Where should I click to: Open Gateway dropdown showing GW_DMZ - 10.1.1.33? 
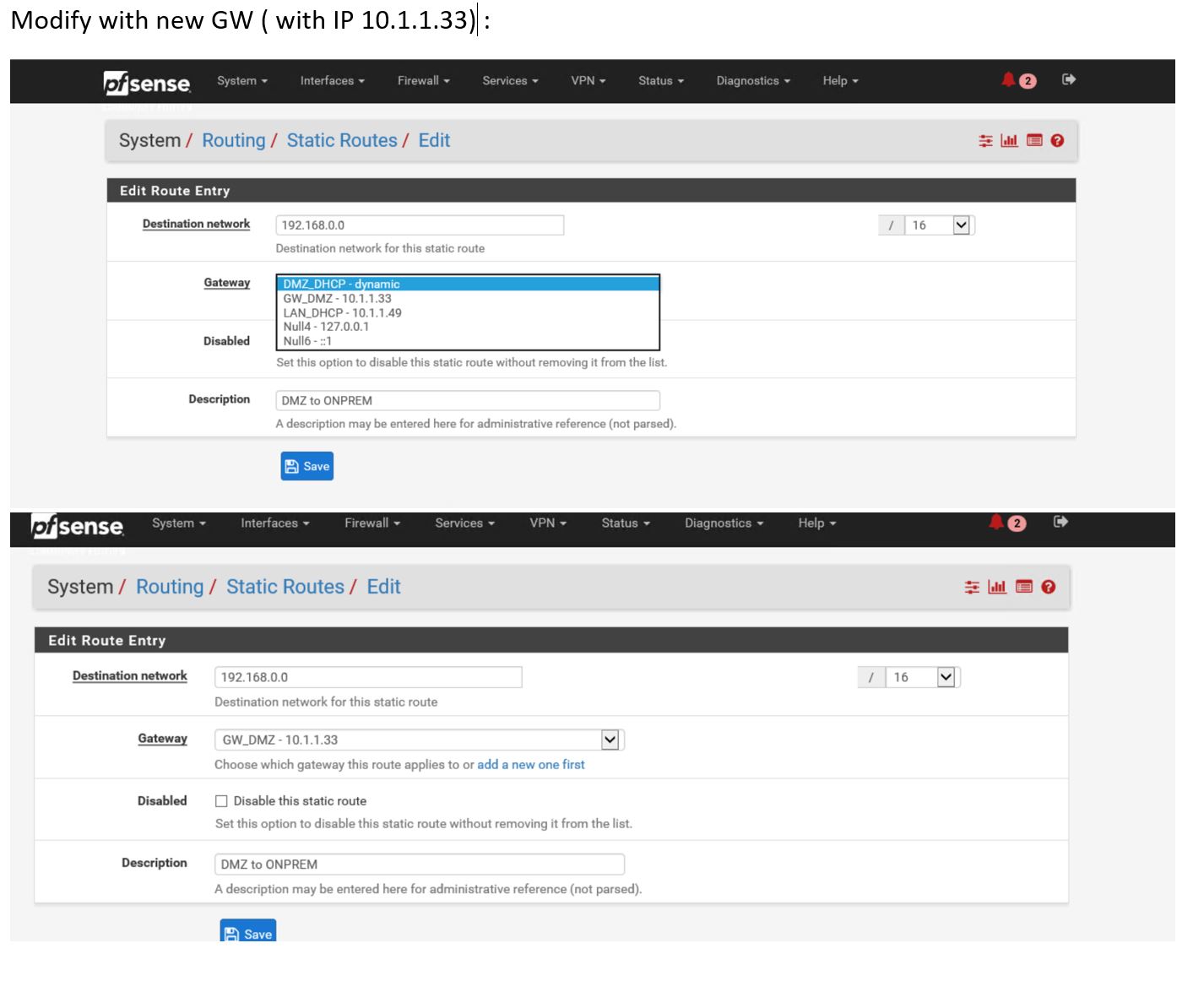point(419,740)
